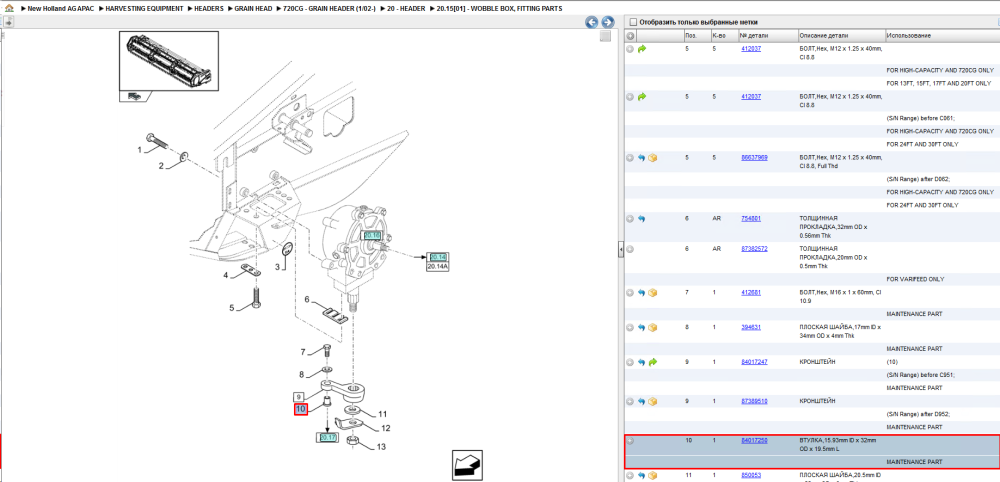Screen dimensions: 1000x482
Task: Navigate to previous figure with back arrow
Action: tap(592, 22)
